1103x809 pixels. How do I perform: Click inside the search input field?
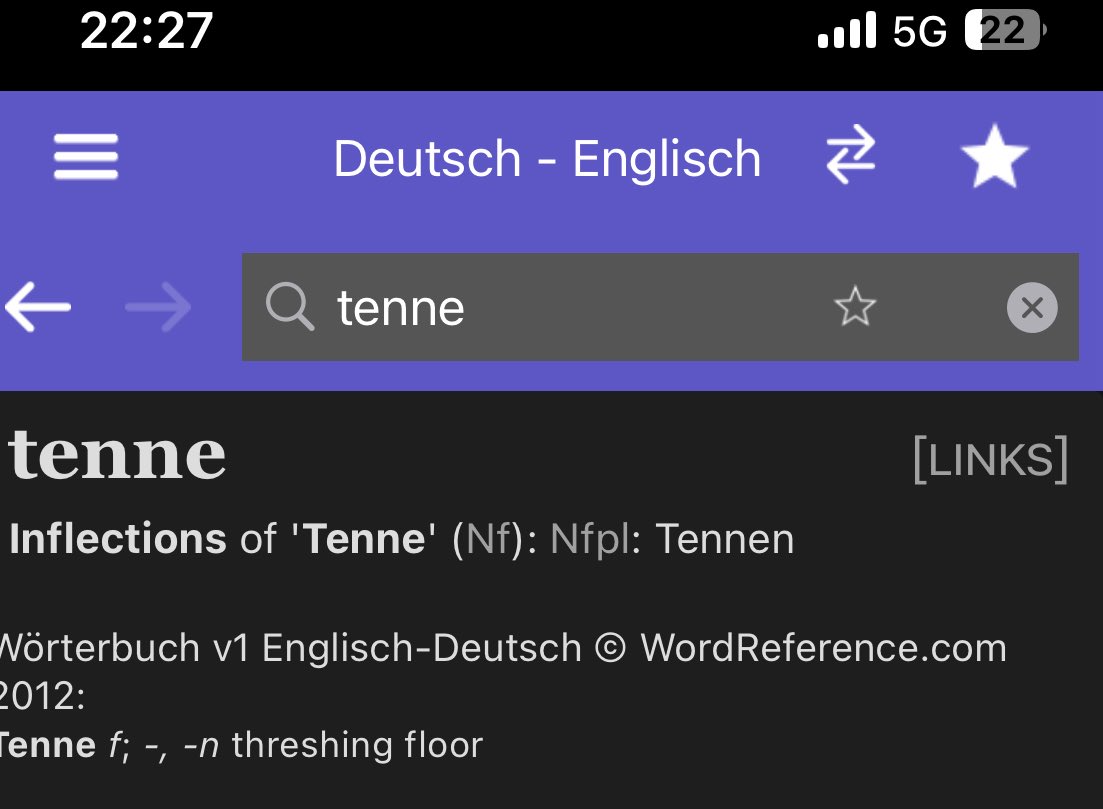(x=500, y=307)
